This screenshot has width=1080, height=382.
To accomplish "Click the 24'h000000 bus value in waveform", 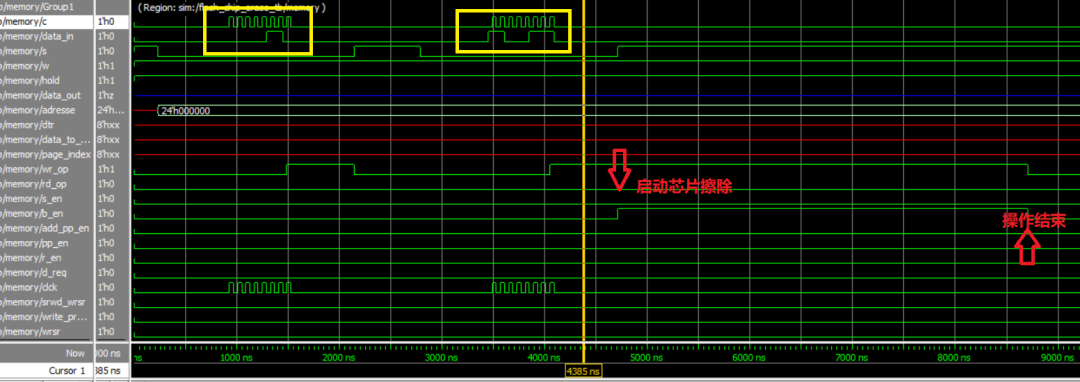I will [185, 111].
